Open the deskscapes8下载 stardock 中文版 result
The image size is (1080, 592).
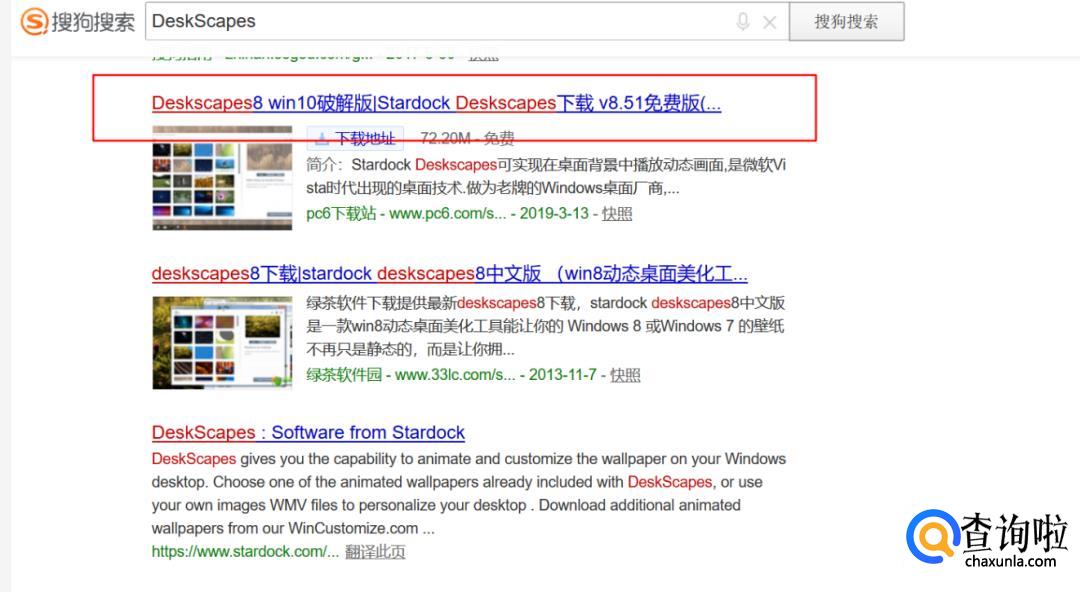click(449, 274)
